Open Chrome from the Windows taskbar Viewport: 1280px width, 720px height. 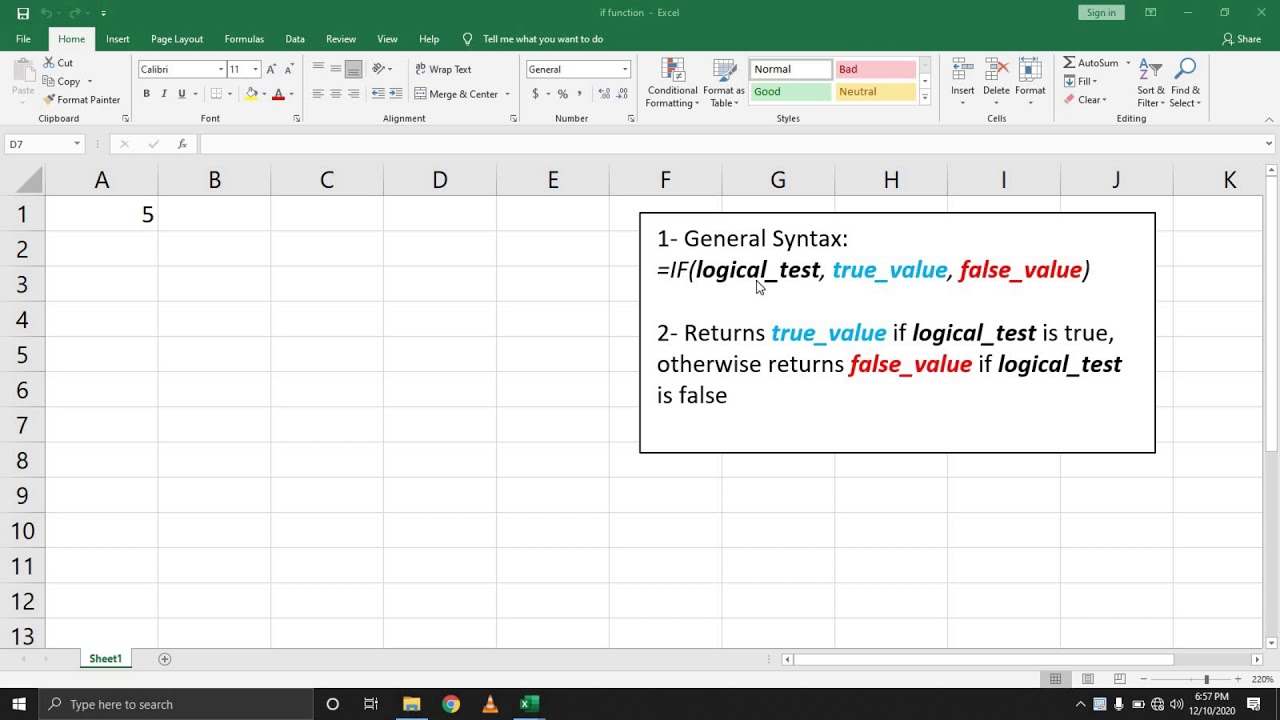click(451, 704)
